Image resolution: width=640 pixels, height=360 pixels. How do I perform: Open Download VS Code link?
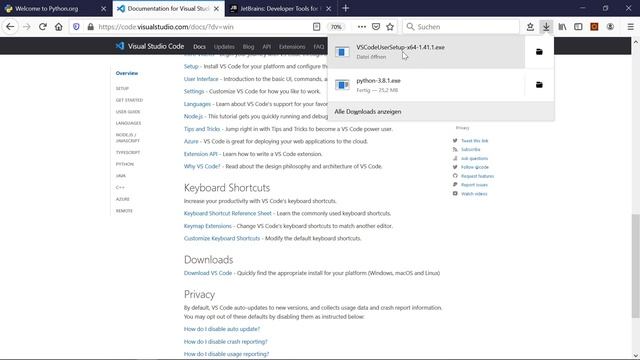[x=208, y=273]
